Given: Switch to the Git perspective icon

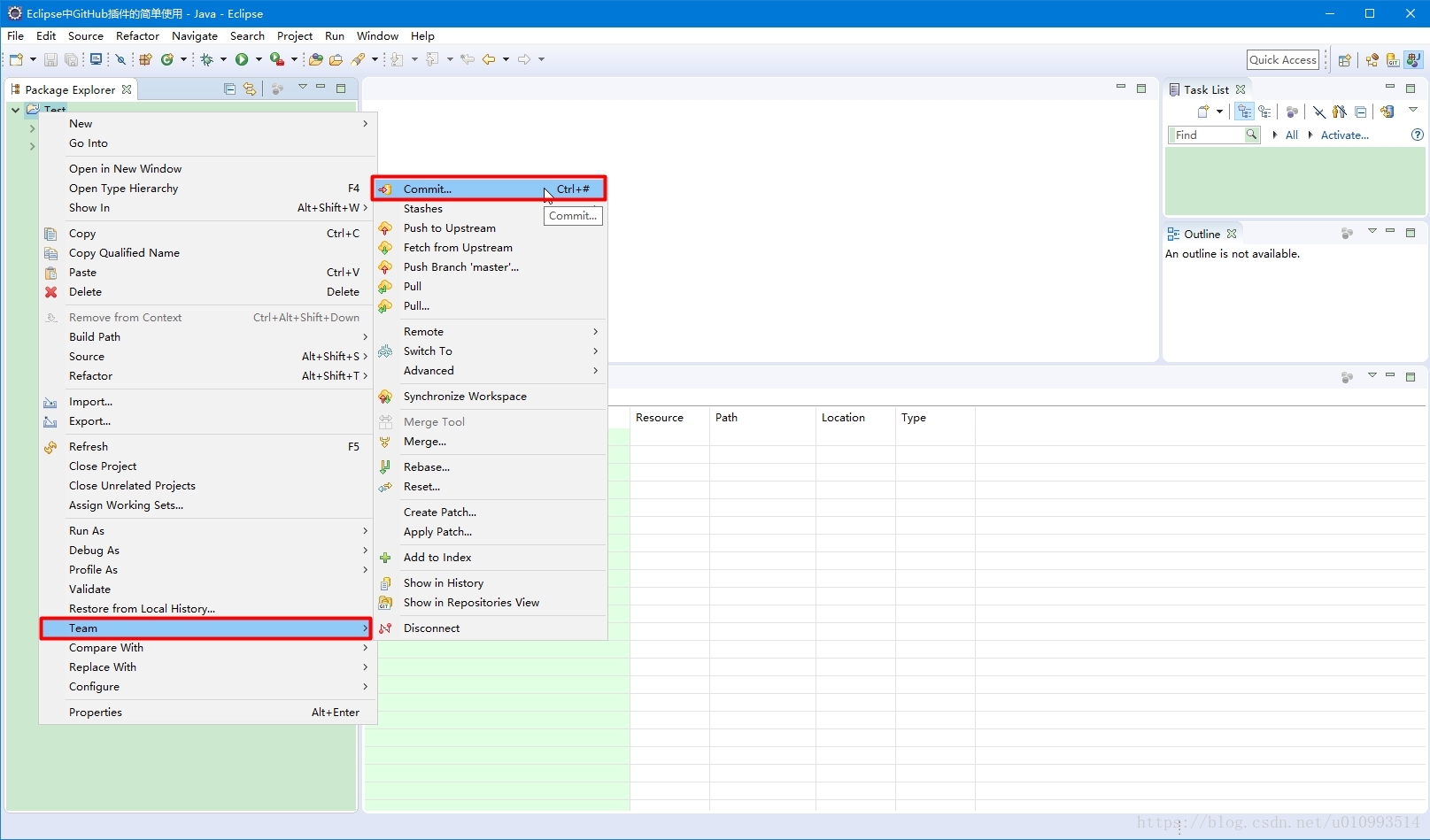Looking at the screenshot, I should [1393, 60].
